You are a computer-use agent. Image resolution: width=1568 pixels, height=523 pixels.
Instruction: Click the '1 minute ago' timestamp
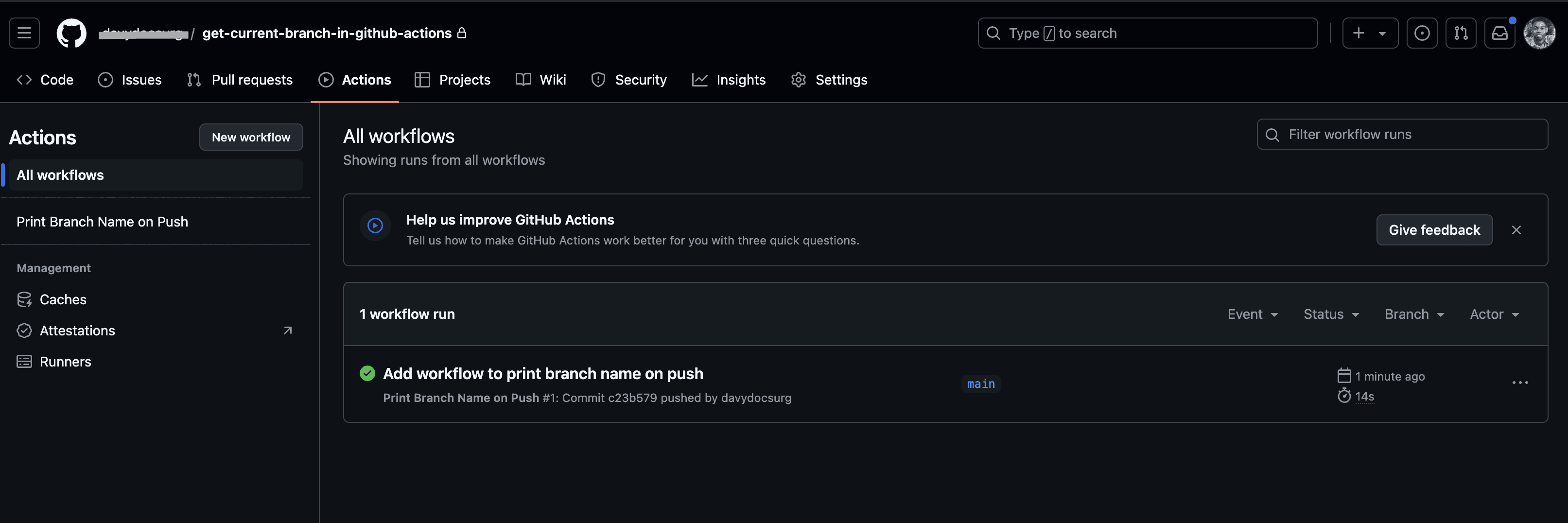1390,376
